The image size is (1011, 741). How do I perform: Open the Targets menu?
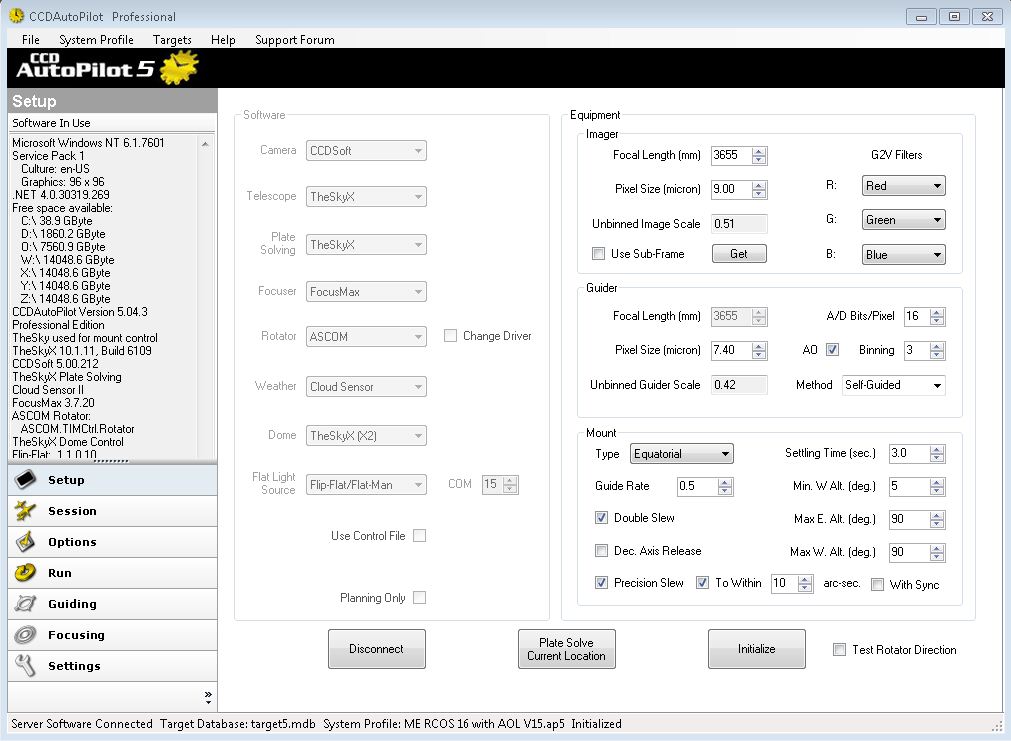click(x=172, y=39)
